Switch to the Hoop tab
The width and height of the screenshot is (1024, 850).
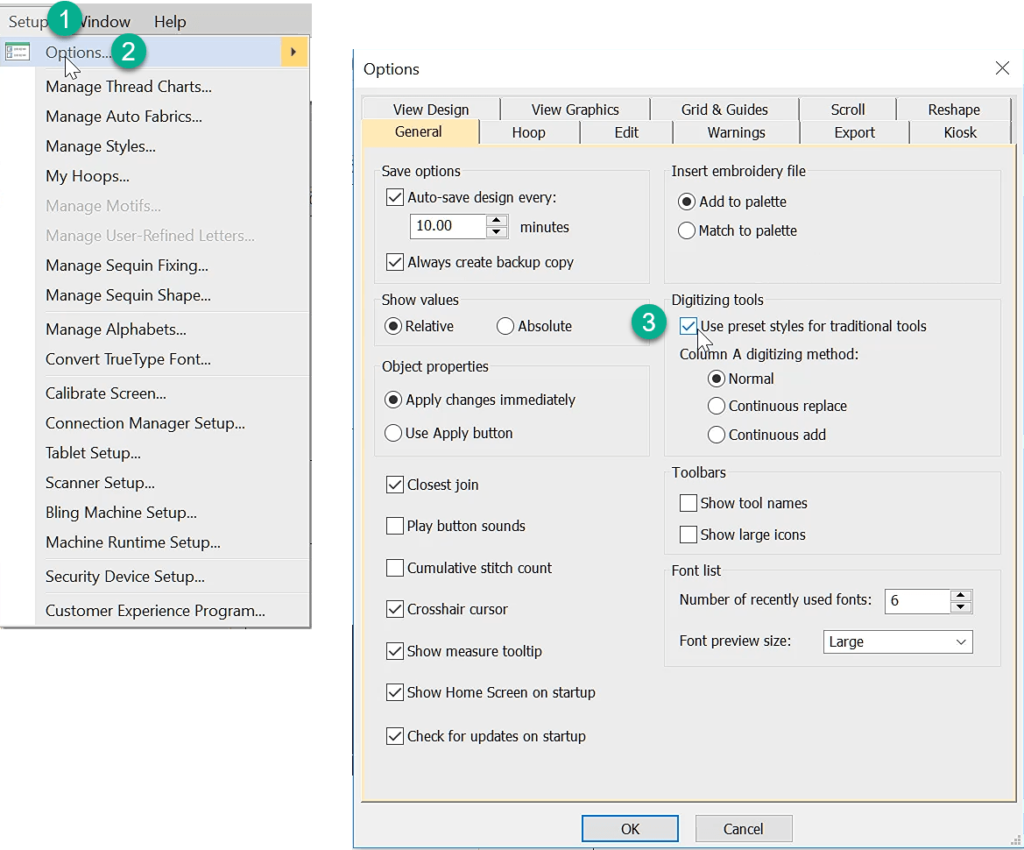point(528,131)
